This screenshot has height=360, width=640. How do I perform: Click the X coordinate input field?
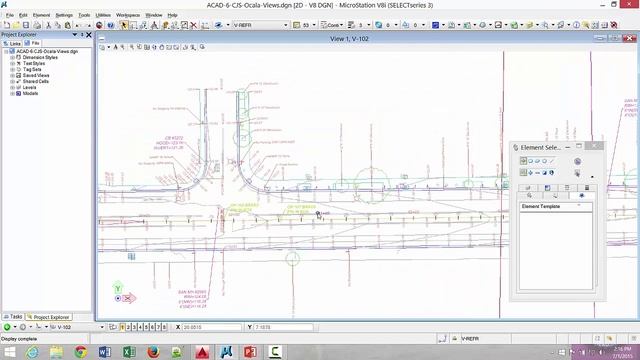pyautogui.click(x=211, y=327)
